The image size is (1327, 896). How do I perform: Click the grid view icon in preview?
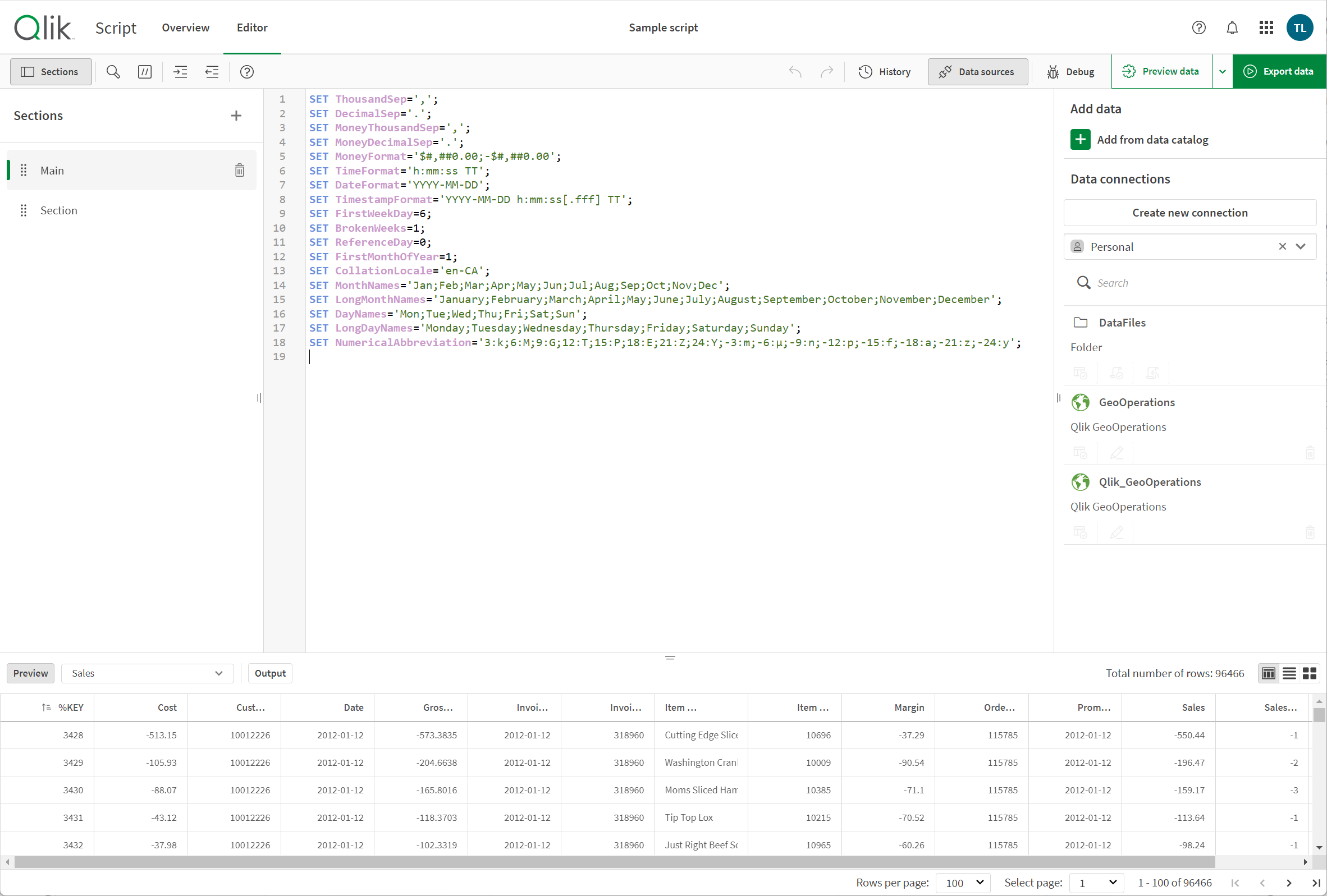1310,673
